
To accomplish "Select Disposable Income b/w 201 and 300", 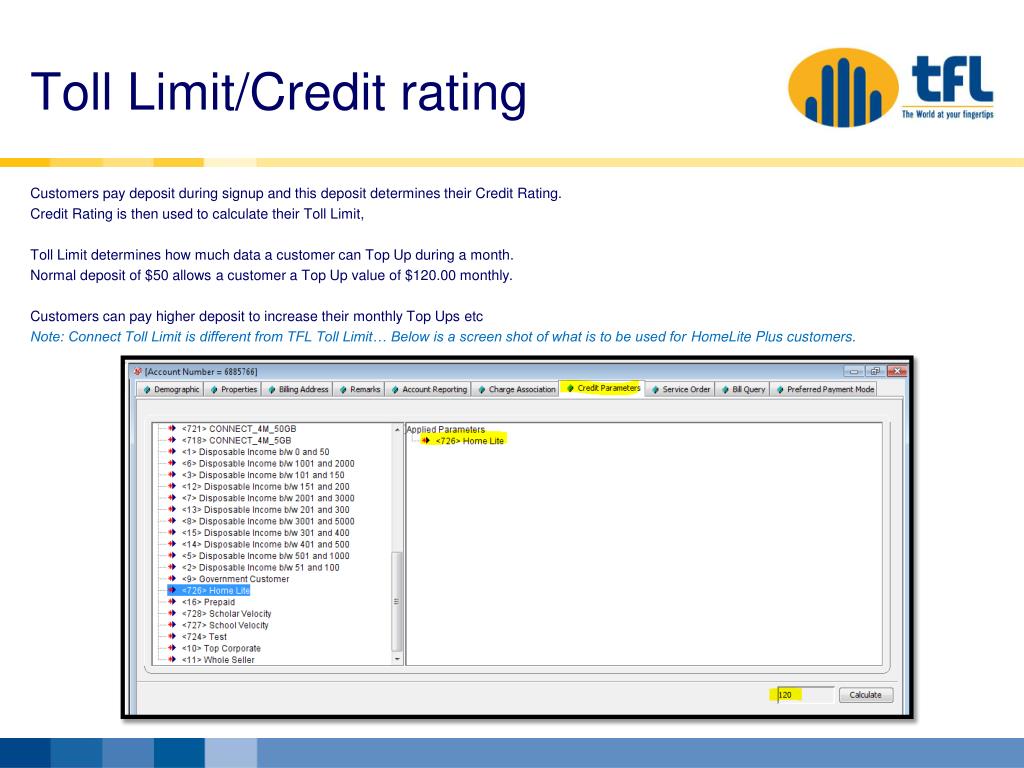I will 265,510.
